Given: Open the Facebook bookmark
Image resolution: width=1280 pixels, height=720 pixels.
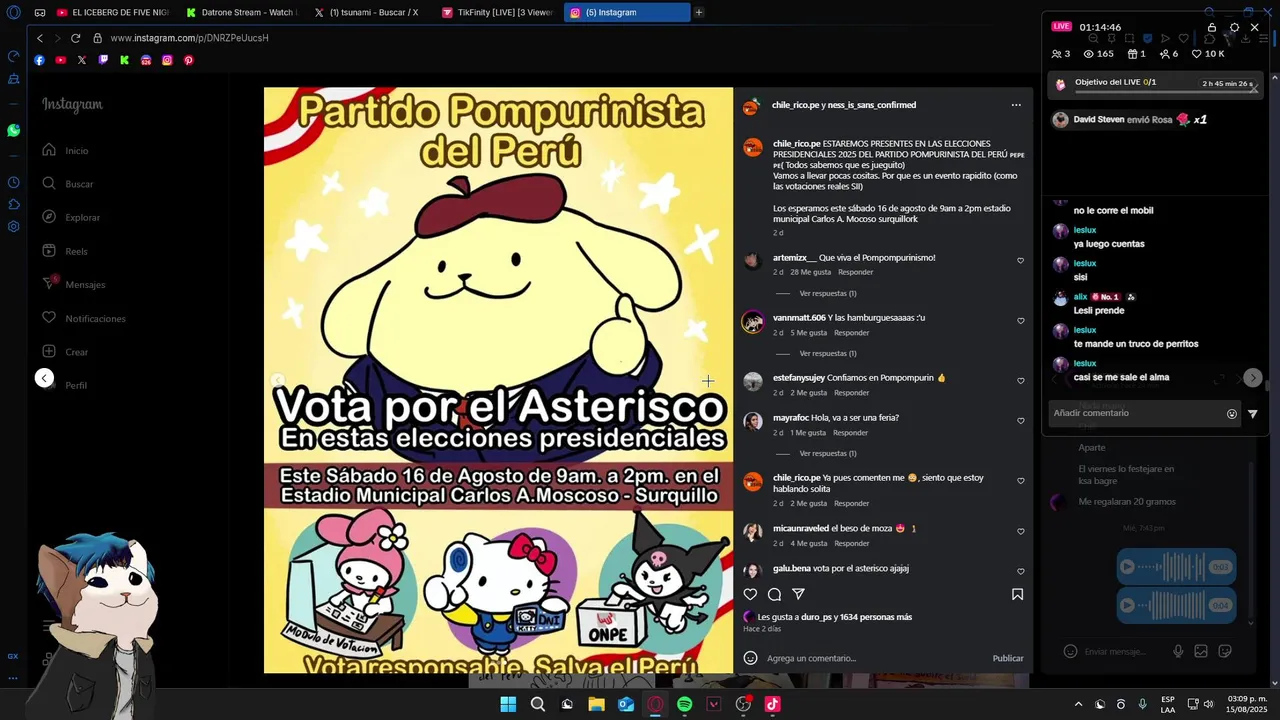Looking at the screenshot, I should (39, 60).
